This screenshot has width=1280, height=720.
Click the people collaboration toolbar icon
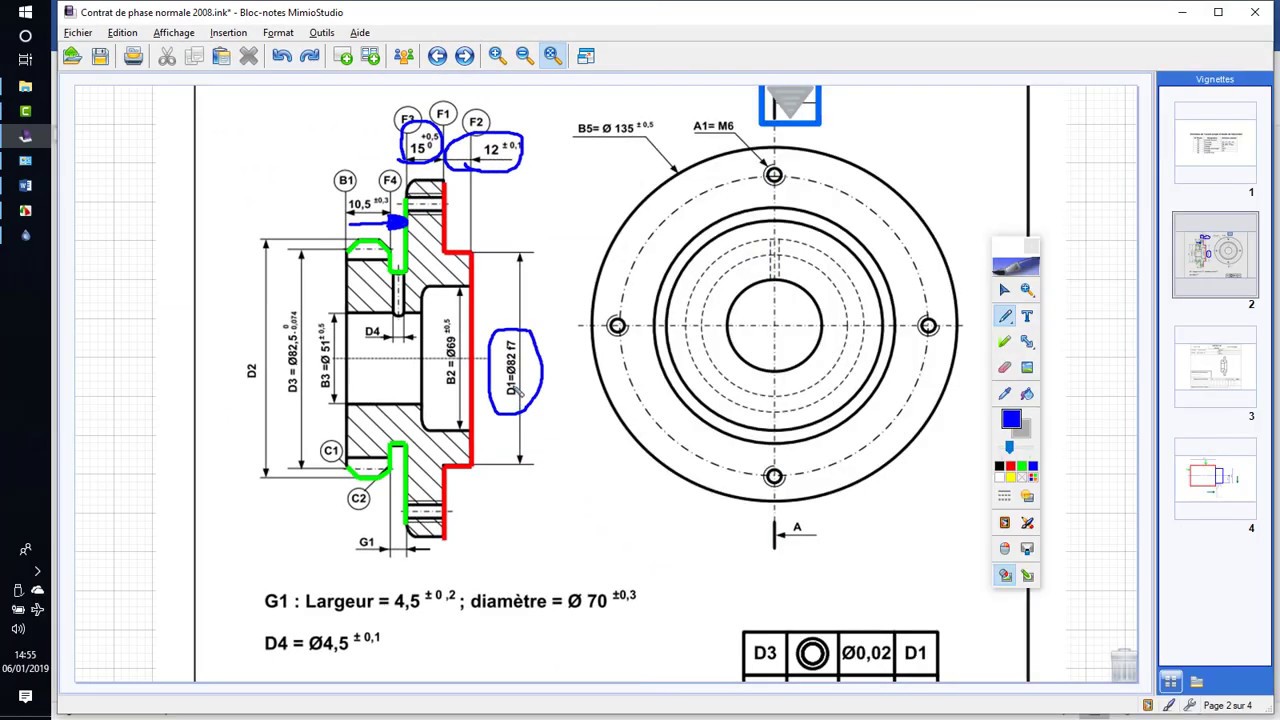pyautogui.click(x=404, y=56)
